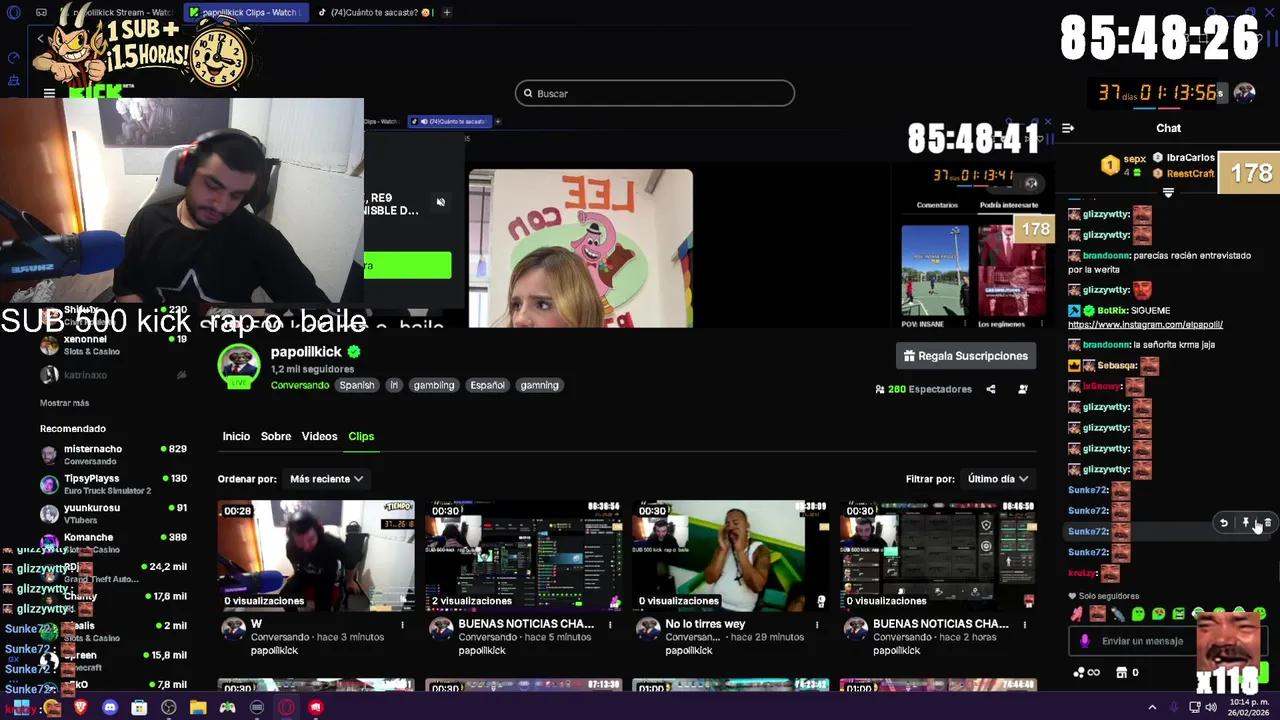Go to the Sobre tab
The width and height of the screenshot is (1280, 720).
[276, 436]
